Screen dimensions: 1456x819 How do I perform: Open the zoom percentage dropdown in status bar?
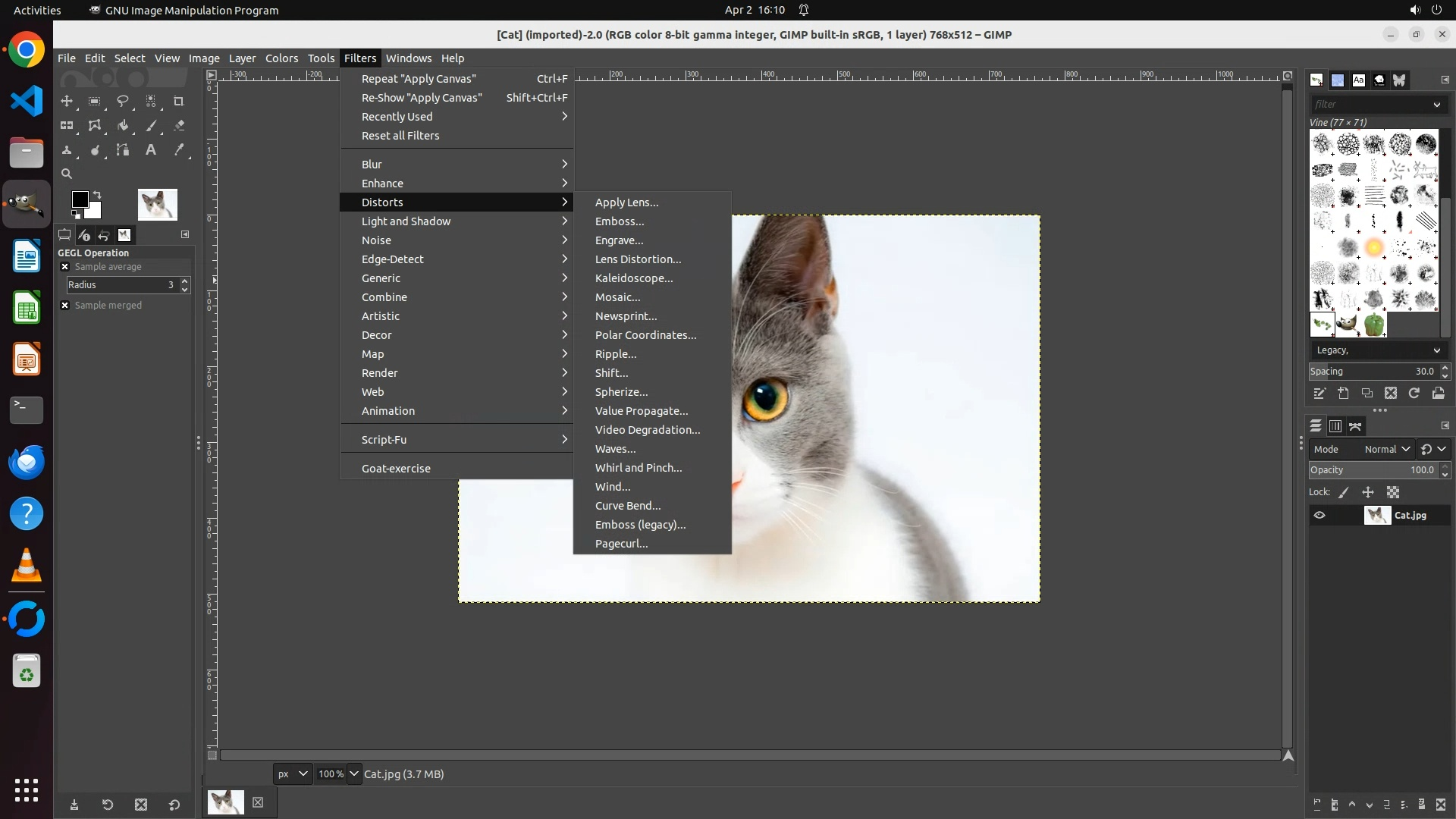(x=353, y=773)
